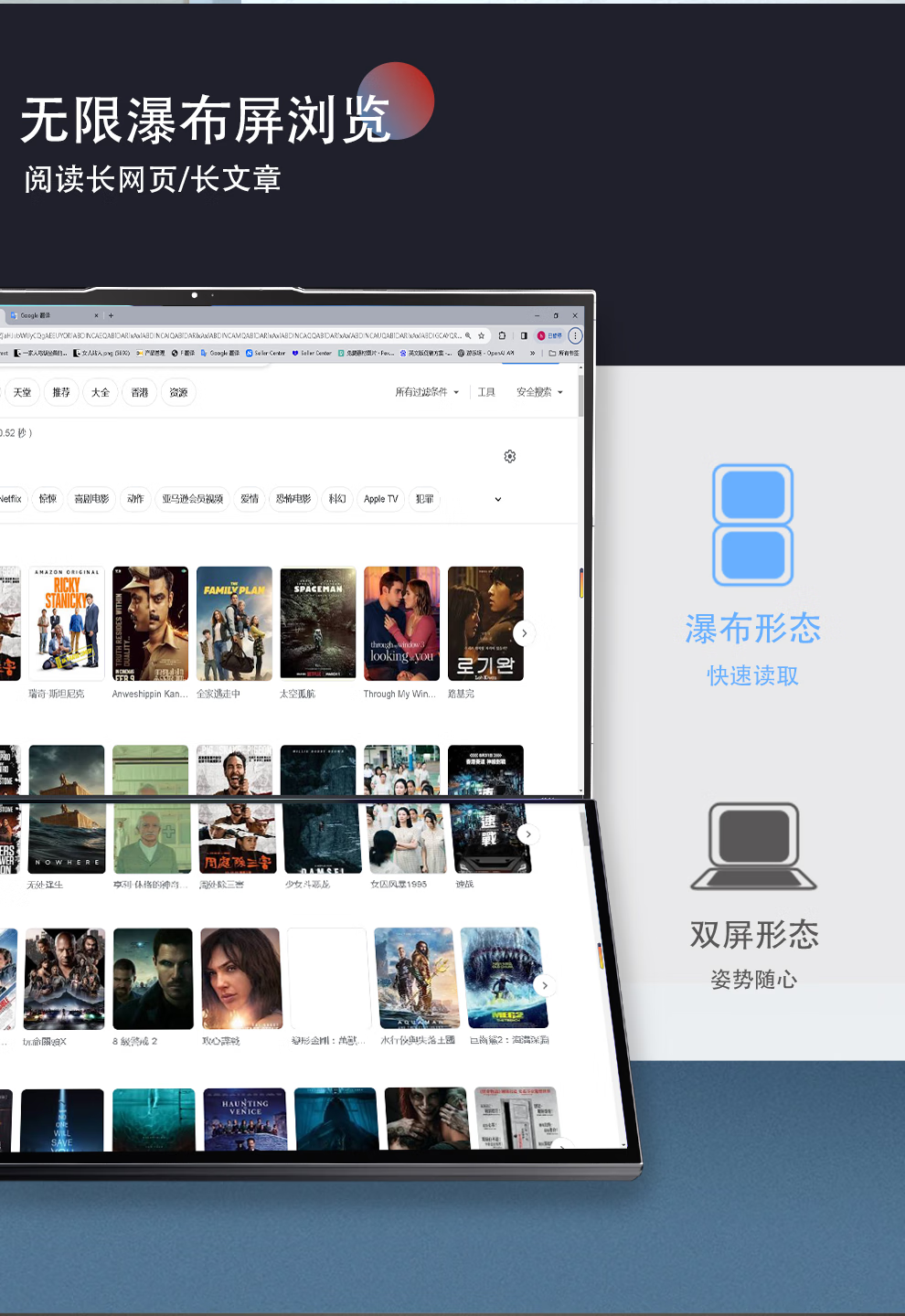The width and height of the screenshot is (905, 1316).
Task: Open a new tab with the plus icon
Action: tap(111, 315)
